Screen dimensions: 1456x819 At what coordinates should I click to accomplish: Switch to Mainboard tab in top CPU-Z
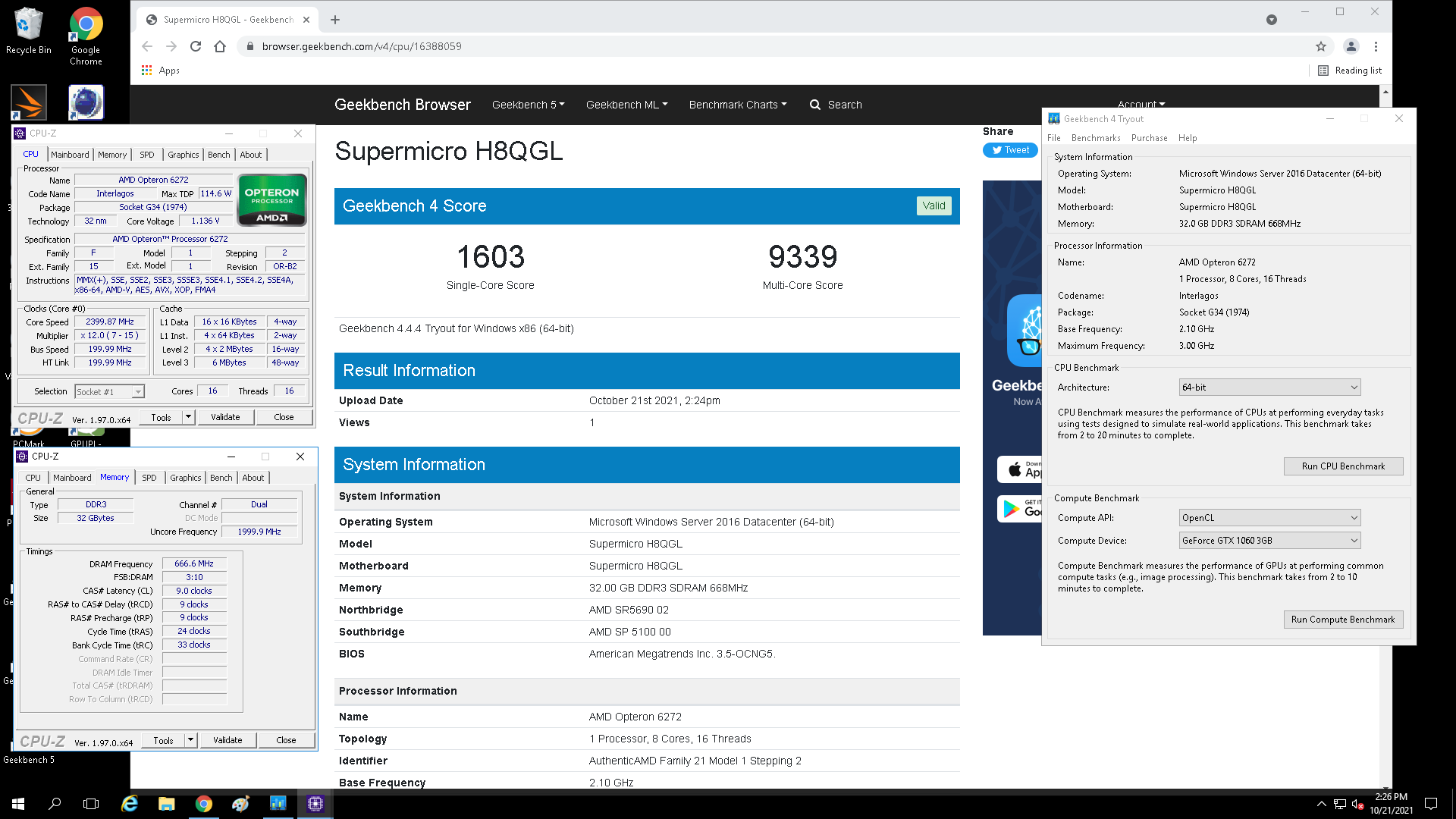tap(70, 155)
